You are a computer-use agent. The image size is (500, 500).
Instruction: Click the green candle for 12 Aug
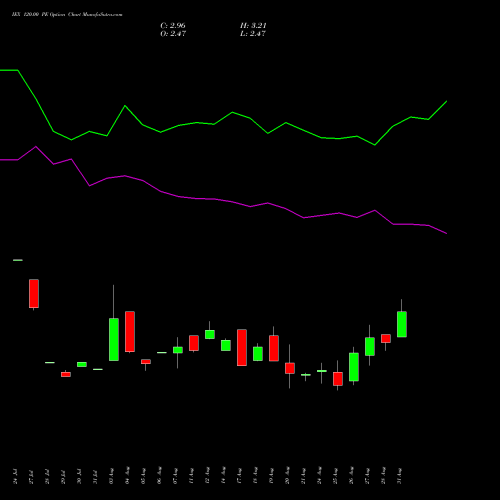point(210,334)
